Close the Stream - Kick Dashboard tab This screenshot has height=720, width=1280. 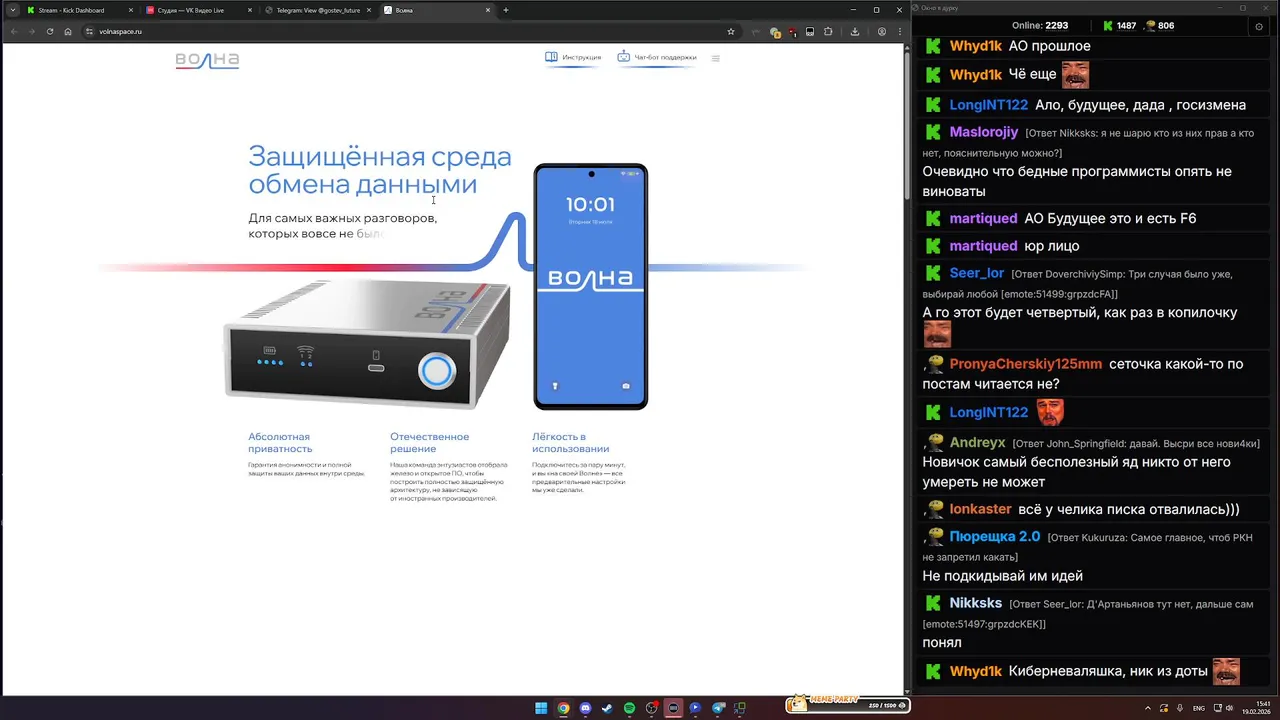130,10
